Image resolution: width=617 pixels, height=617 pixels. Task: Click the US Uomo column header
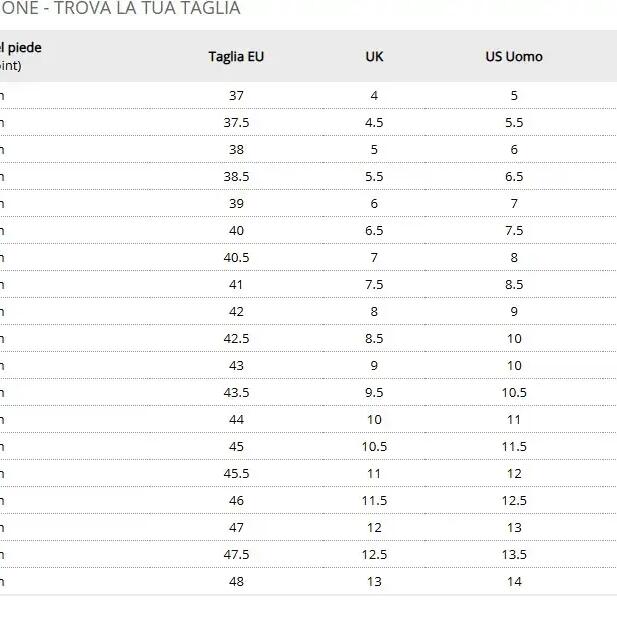pos(514,57)
